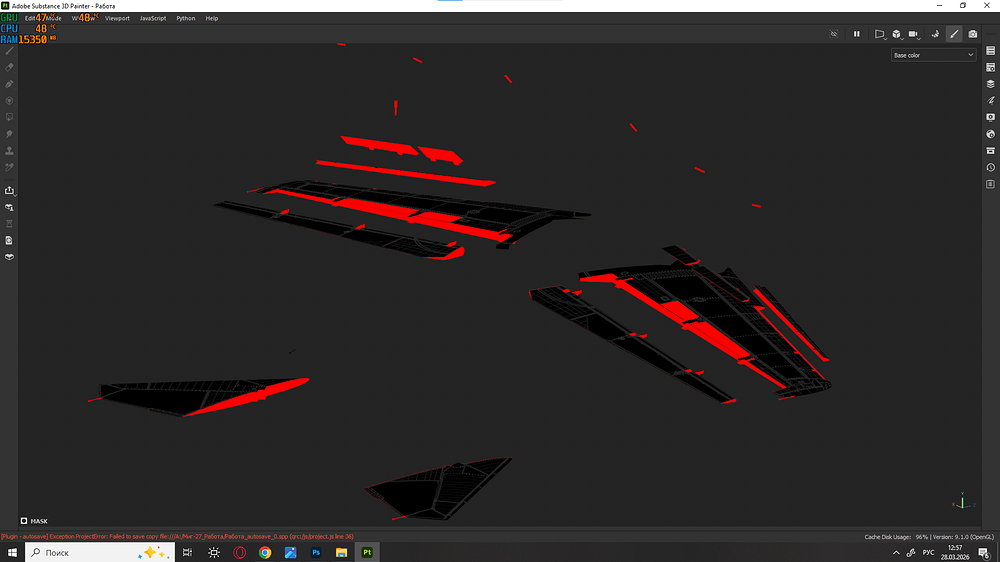Open the Windows Start menu

click(12, 552)
